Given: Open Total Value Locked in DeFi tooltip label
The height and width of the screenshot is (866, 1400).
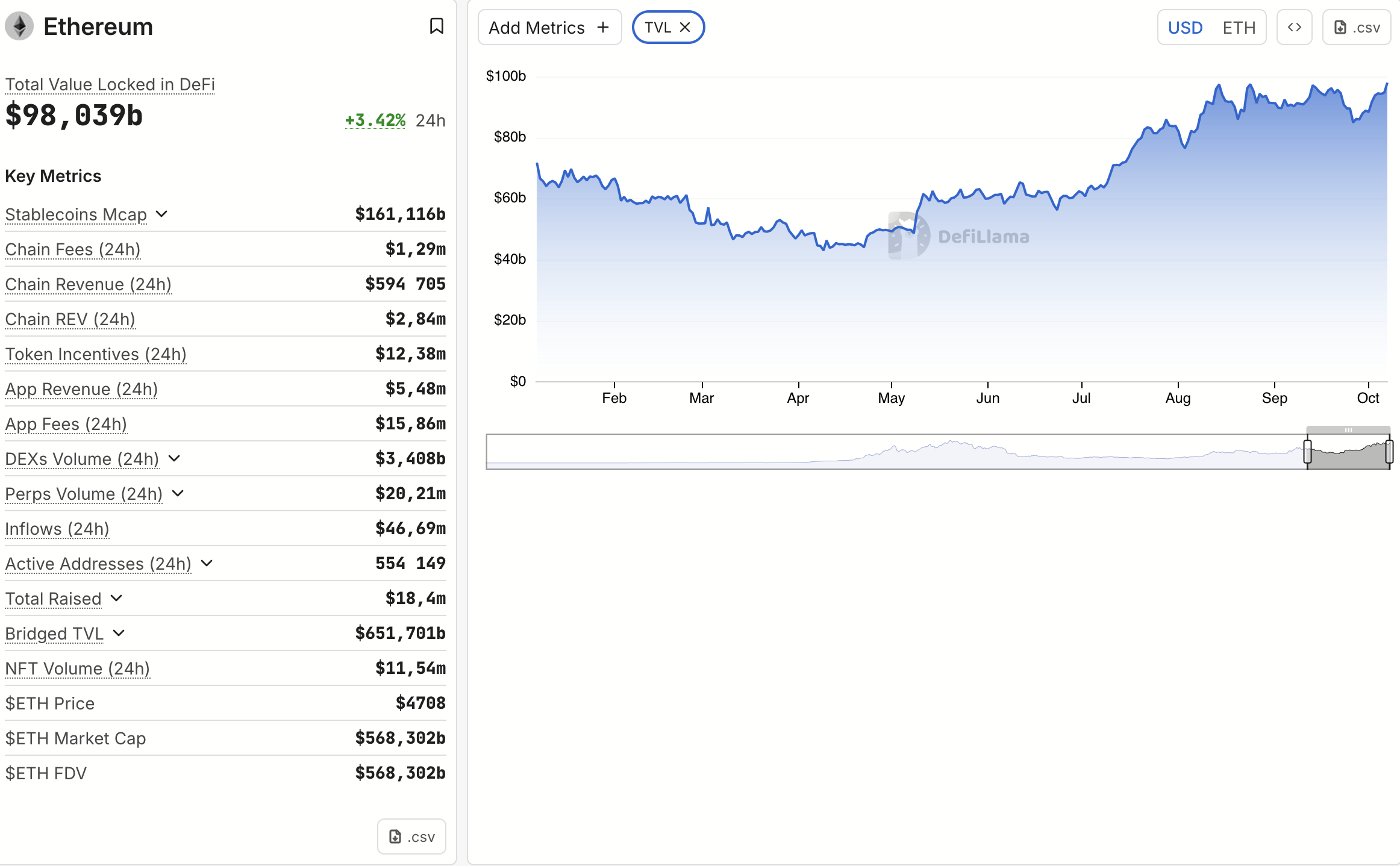Looking at the screenshot, I should point(110,84).
